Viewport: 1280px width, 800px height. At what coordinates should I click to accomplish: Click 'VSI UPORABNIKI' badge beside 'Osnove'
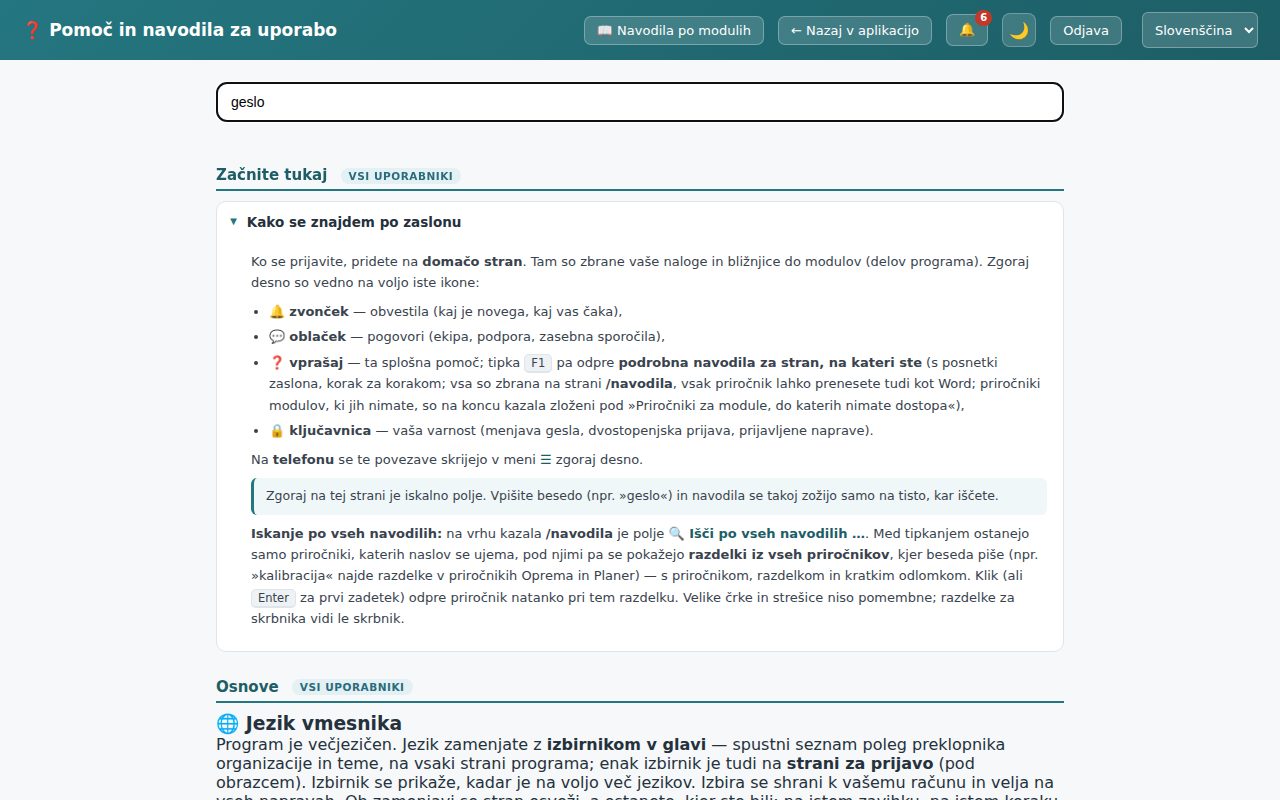[352, 687]
